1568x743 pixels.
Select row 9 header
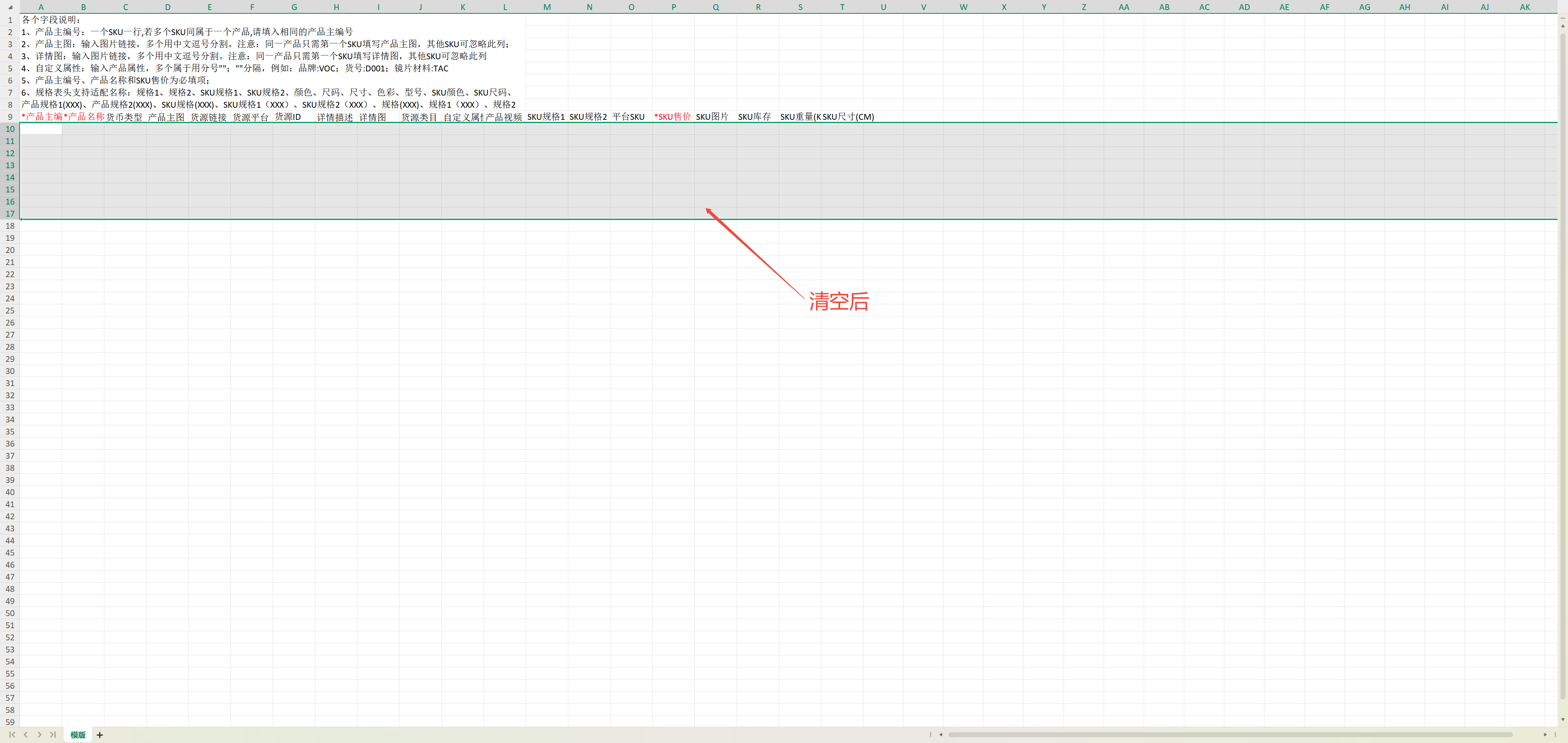(x=10, y=117)
